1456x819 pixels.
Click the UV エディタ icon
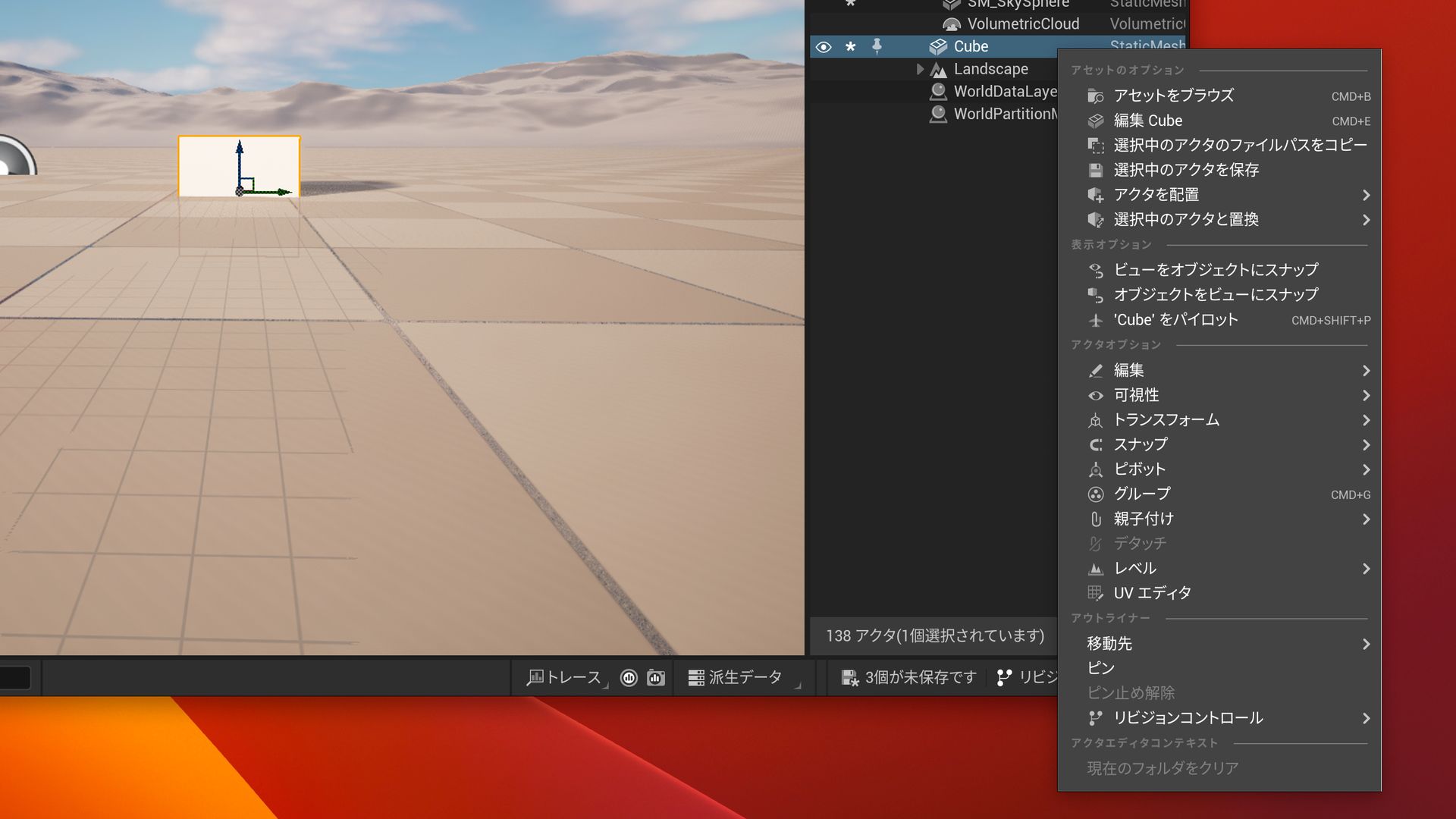click(x=1095, y=592)
